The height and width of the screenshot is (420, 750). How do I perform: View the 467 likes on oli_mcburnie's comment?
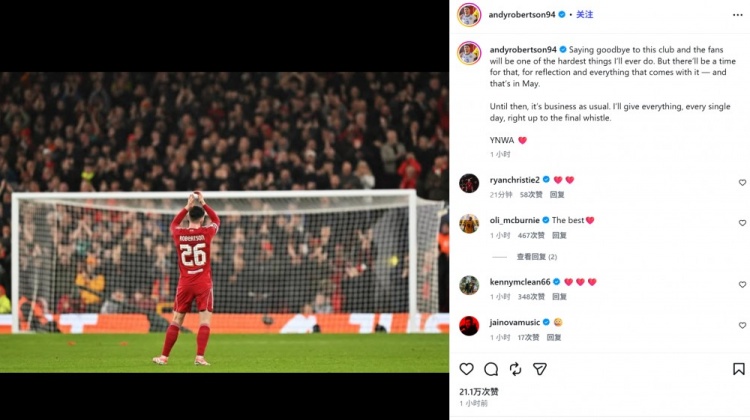tap(531, 235)
